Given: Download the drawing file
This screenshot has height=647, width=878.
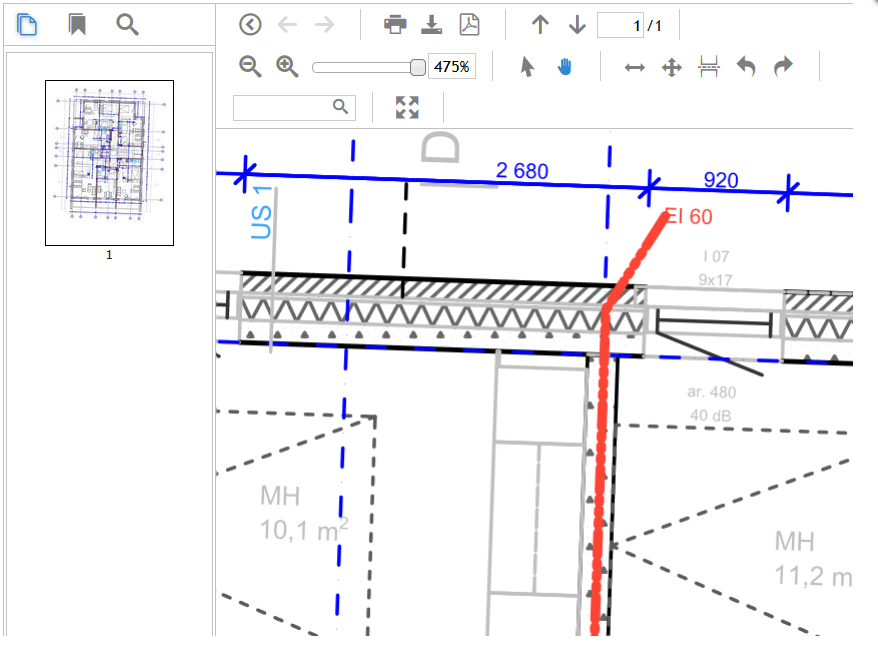Looking at the screenshot, I should point(432,25).
